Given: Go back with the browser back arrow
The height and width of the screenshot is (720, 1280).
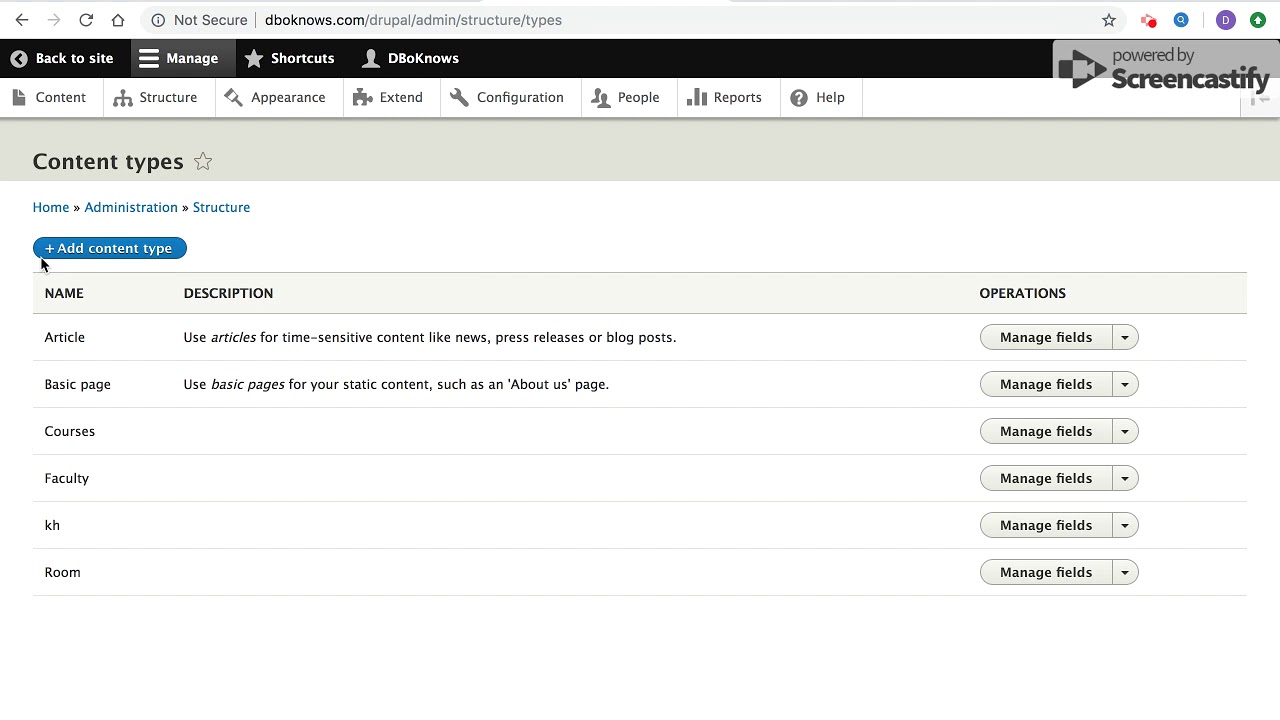Looking at the screenshot, I should coord(22,20).
